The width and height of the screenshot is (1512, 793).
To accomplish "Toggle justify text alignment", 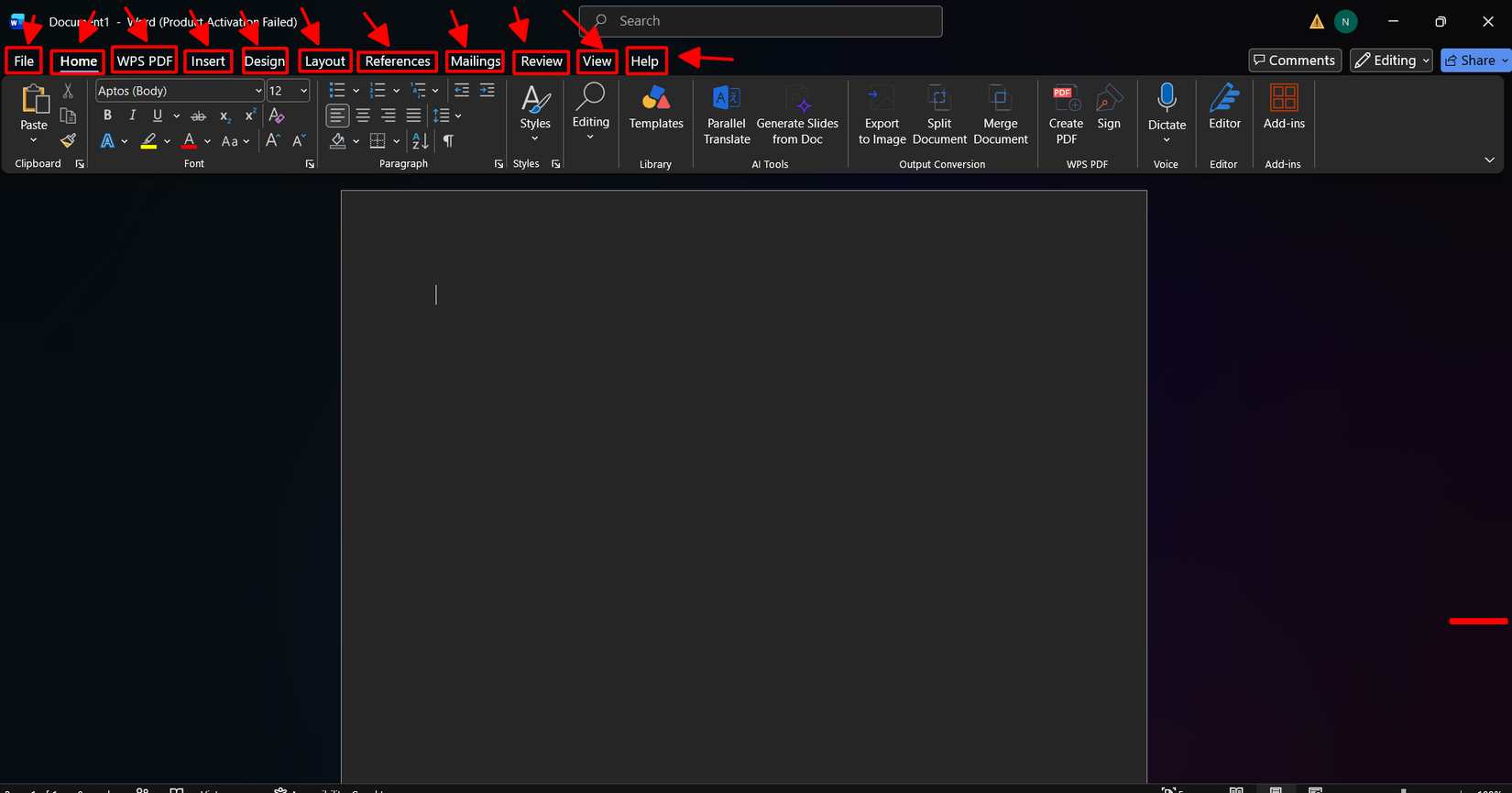I will (414, 116).
